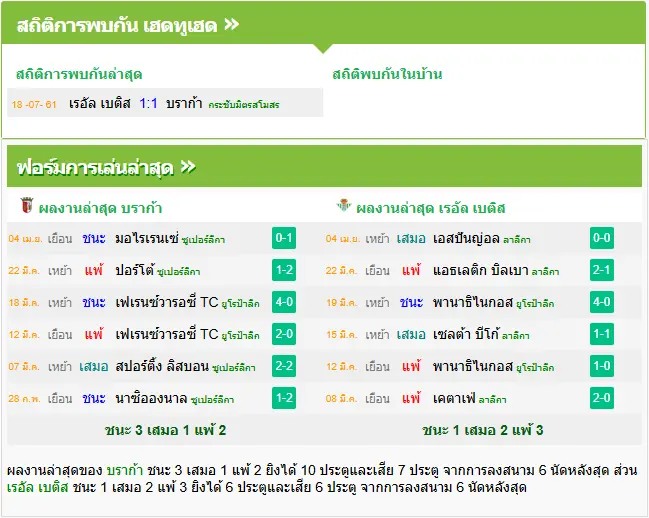Click เฟเรนซ์วารอซี่ TC in the 18 มี.ค. row
The width and height of the screenshot is (649, 518).
[167, 302]
